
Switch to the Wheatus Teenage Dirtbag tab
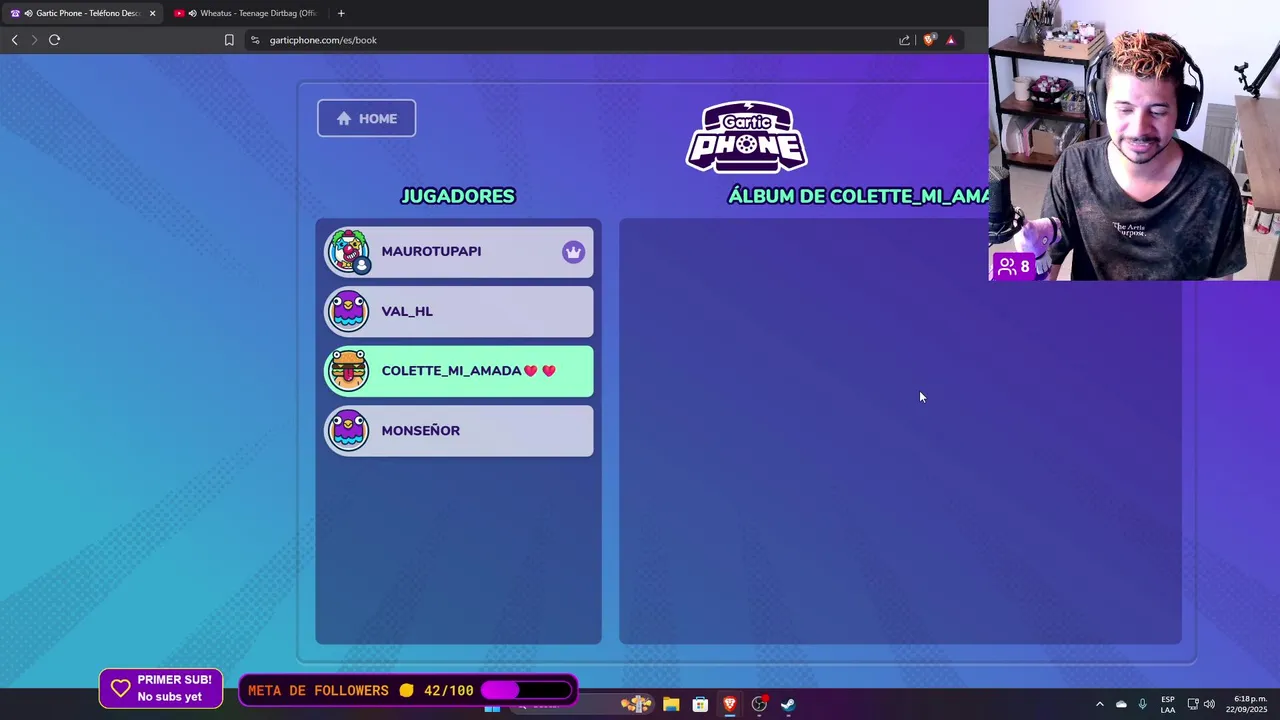(x=248, y=13)
